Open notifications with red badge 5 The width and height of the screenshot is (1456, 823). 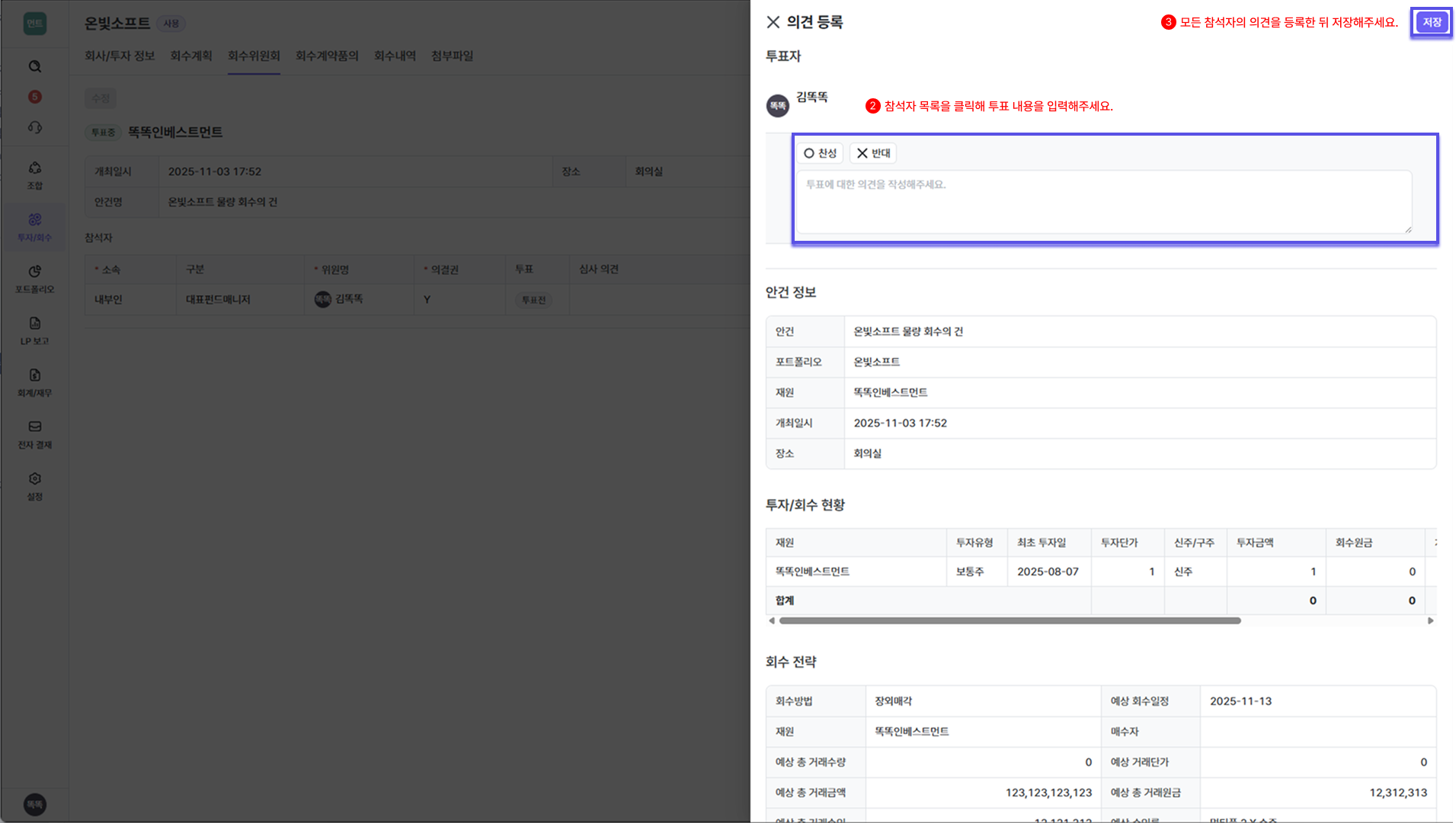point(34,97)
